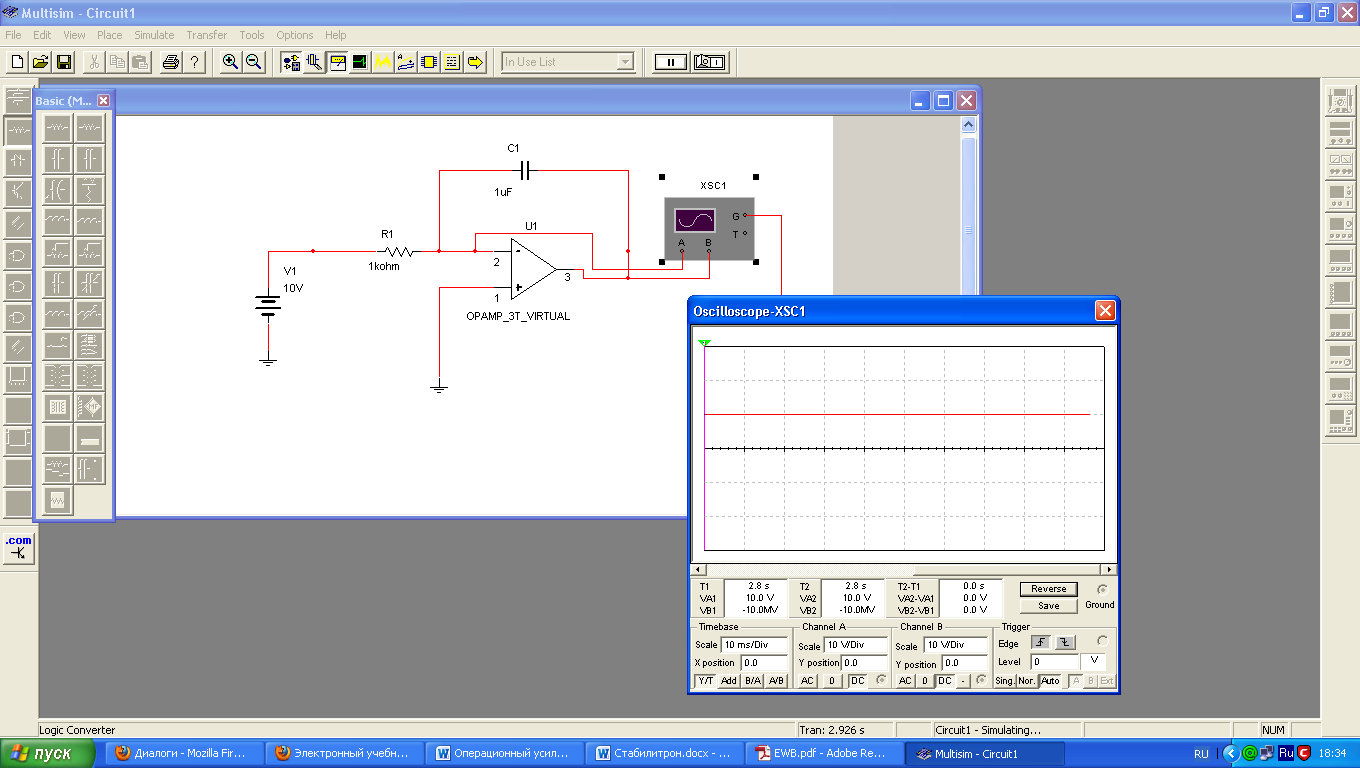Viewport: 1360px width, 768px height.
Task: Click the T1 cursor marker on oscilloscope display
Action: (x=705, y=343)
